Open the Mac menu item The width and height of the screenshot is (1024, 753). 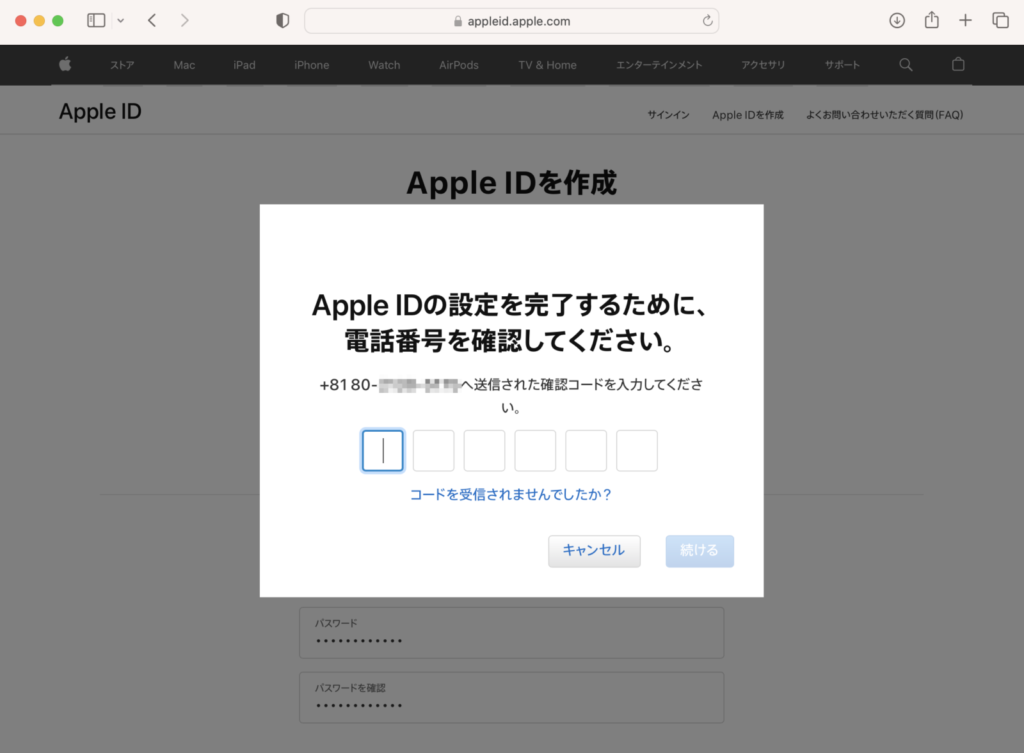[x=184, y=65]
